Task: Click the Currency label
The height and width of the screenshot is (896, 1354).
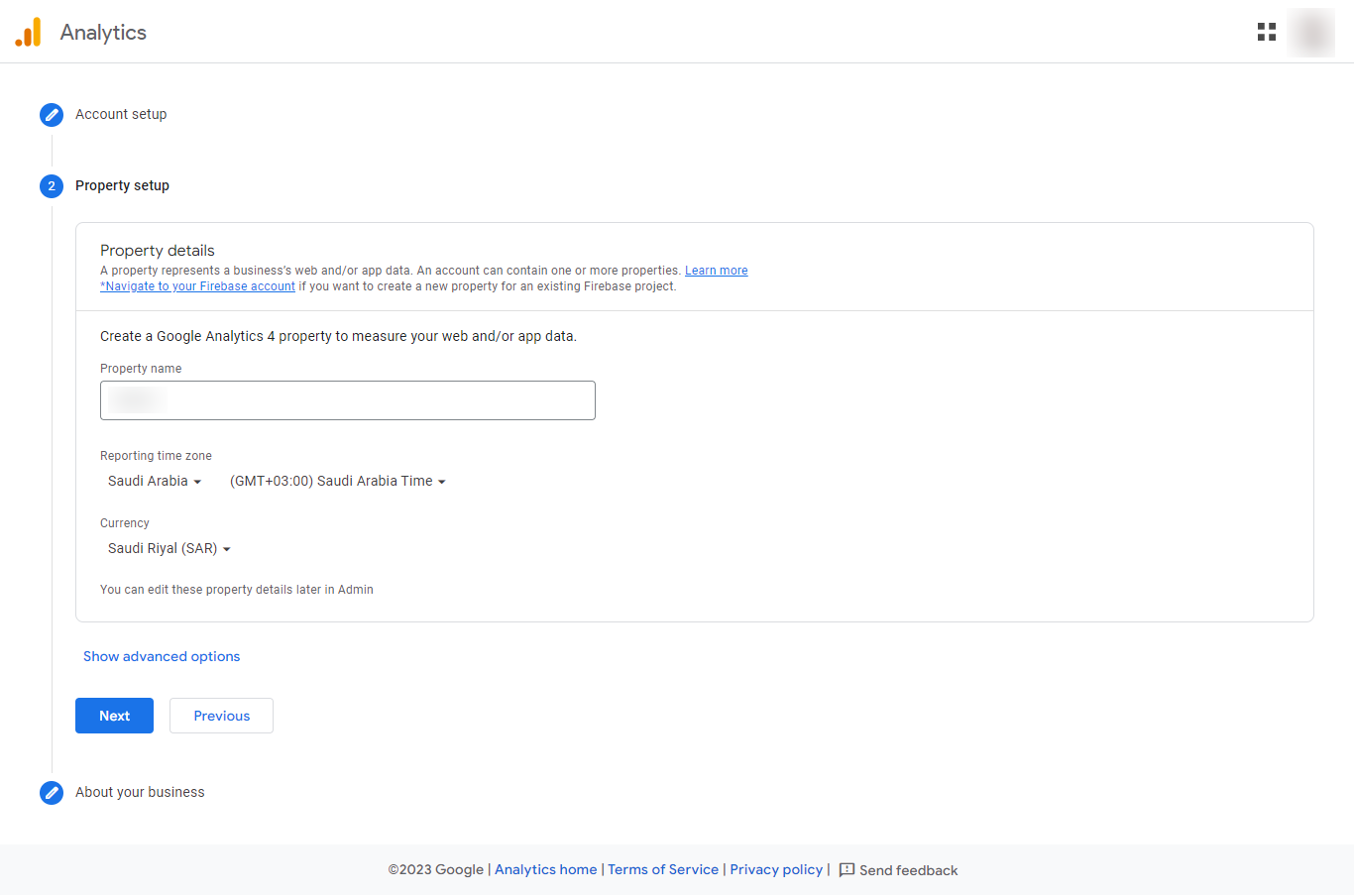Action: click(125, 523)
